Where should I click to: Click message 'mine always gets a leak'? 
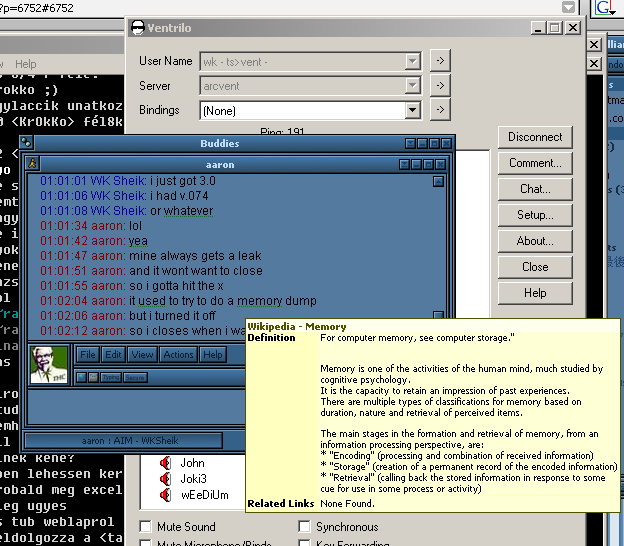click(x=195, y=255)
